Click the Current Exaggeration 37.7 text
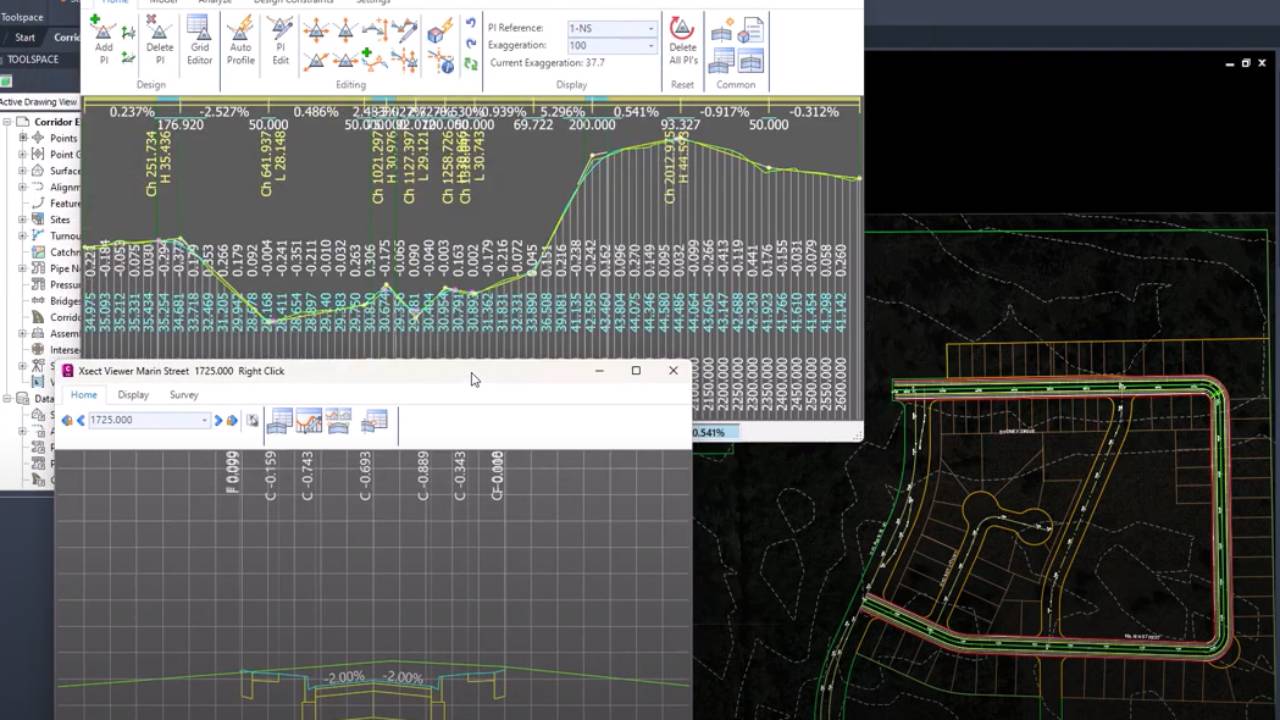The width and height of the screenshot is (1280, 720). (x=547, y=63)
